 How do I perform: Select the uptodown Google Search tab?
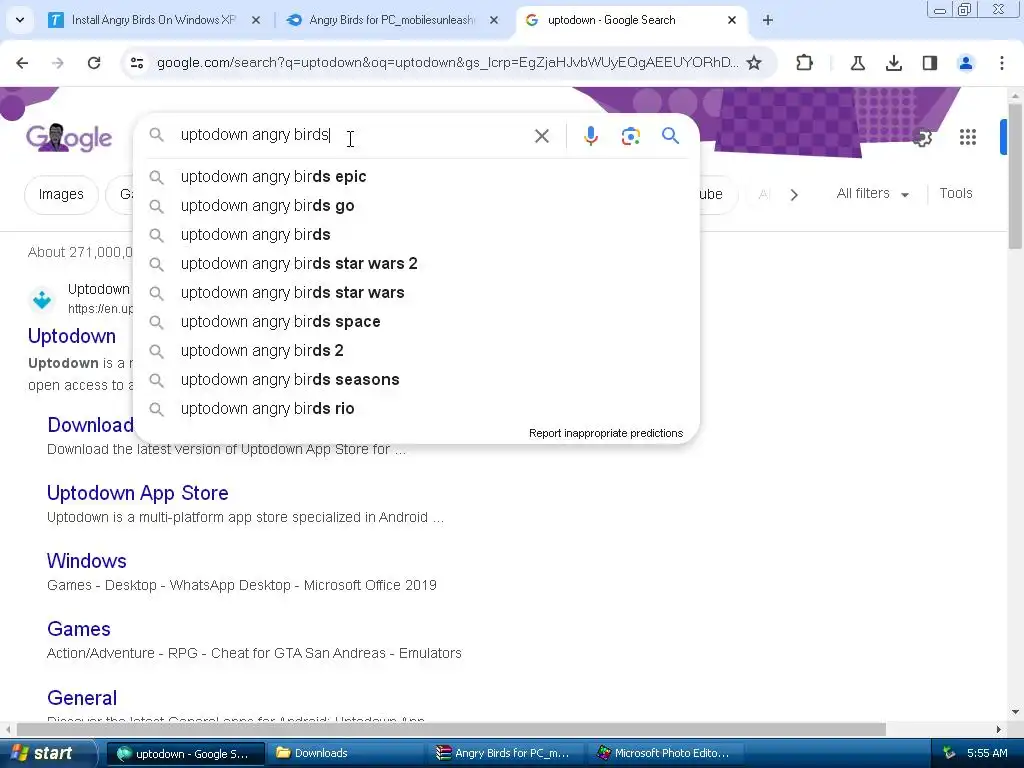point(630,20)
